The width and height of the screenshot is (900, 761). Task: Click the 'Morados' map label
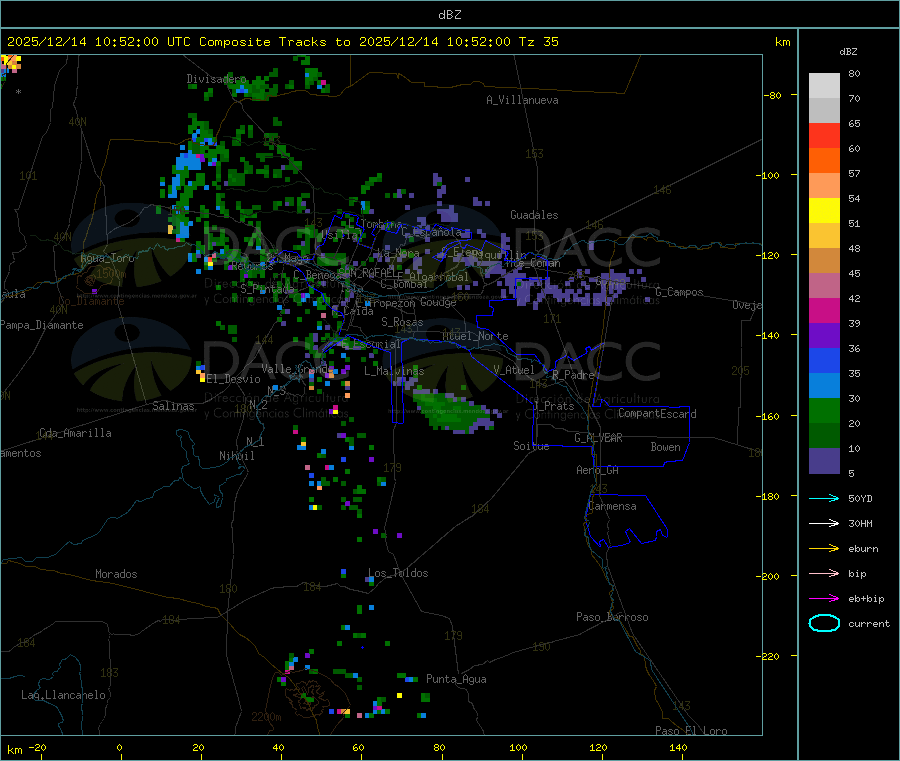(x=117, y=574)
